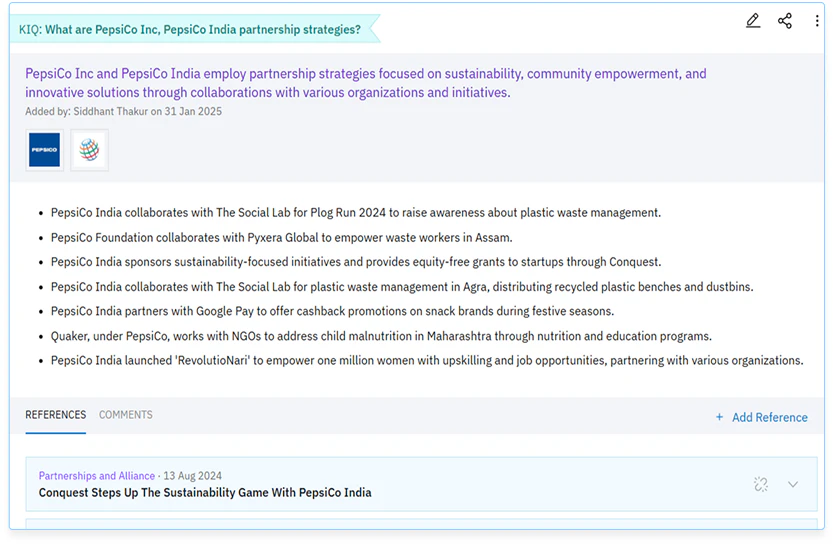Click 'Added by: Siddhant Thakur' text
This screenshot has height=544, width=833.
click(x=123, y=112)
